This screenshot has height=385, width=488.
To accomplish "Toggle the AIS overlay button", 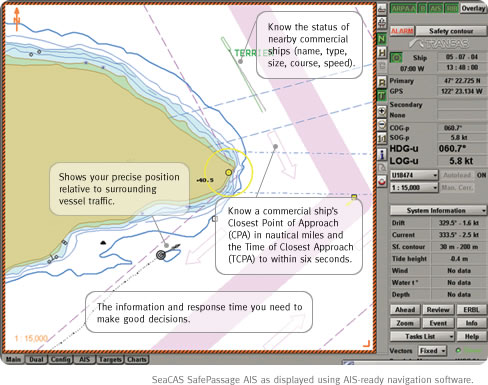I will (436, 9).
